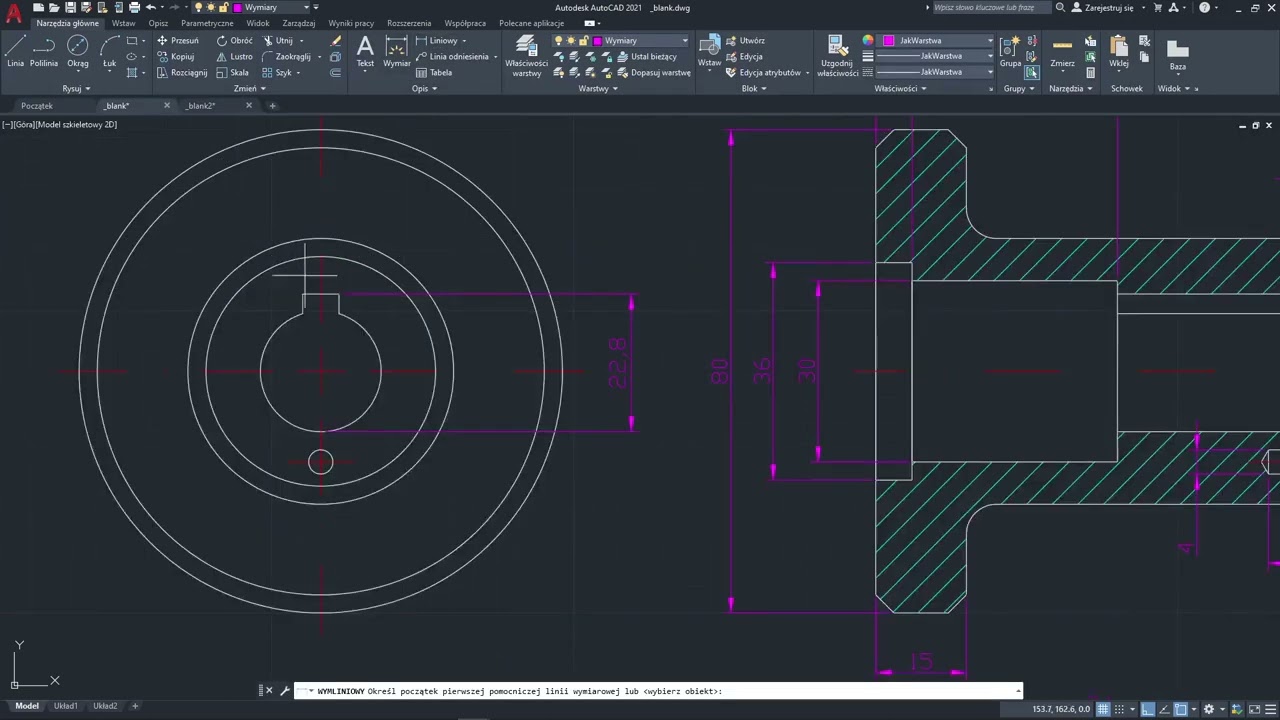Click the Wymiar dimension tool
The height and width of the screenshot is (720, 1280).
397,52
